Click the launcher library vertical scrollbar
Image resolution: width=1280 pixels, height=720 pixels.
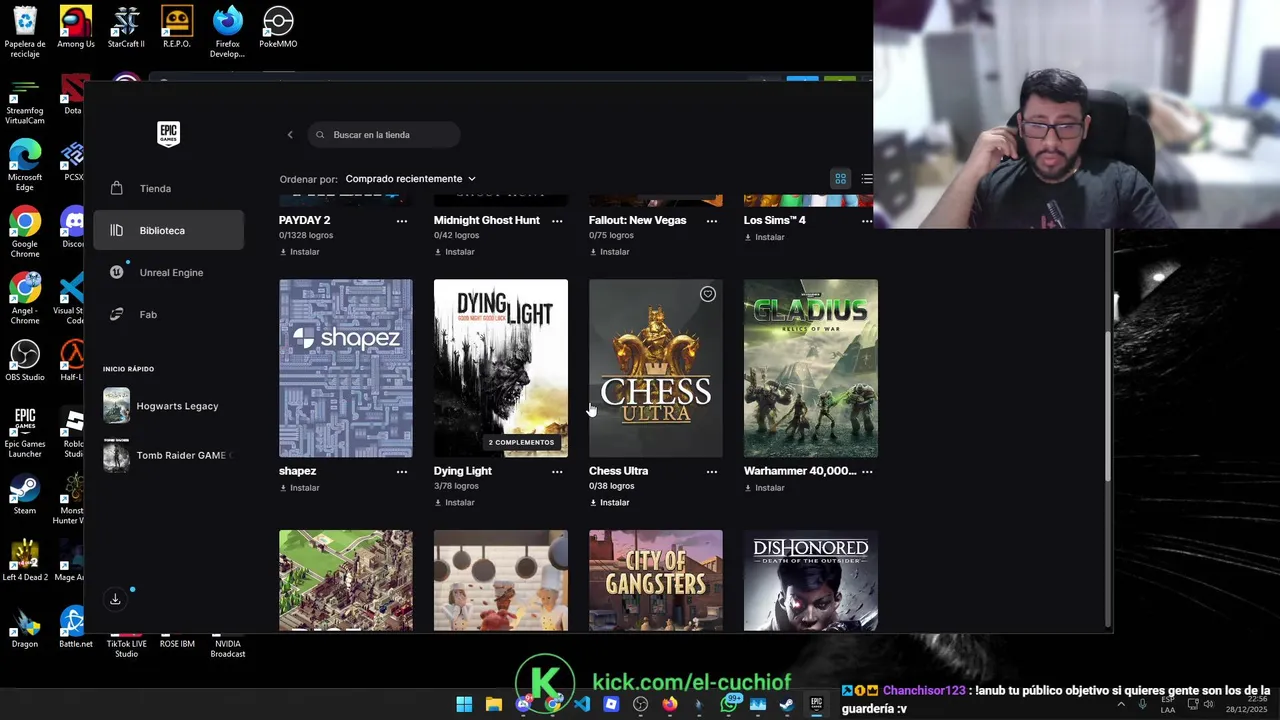[1107, 405]
